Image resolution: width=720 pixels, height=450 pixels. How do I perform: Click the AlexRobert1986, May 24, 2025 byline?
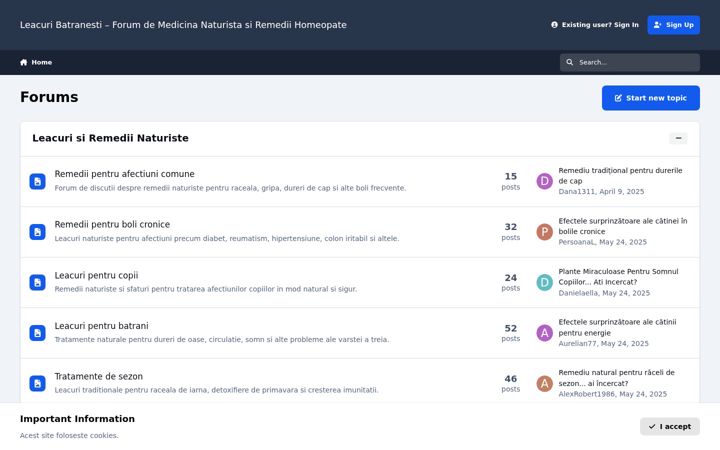613,394
